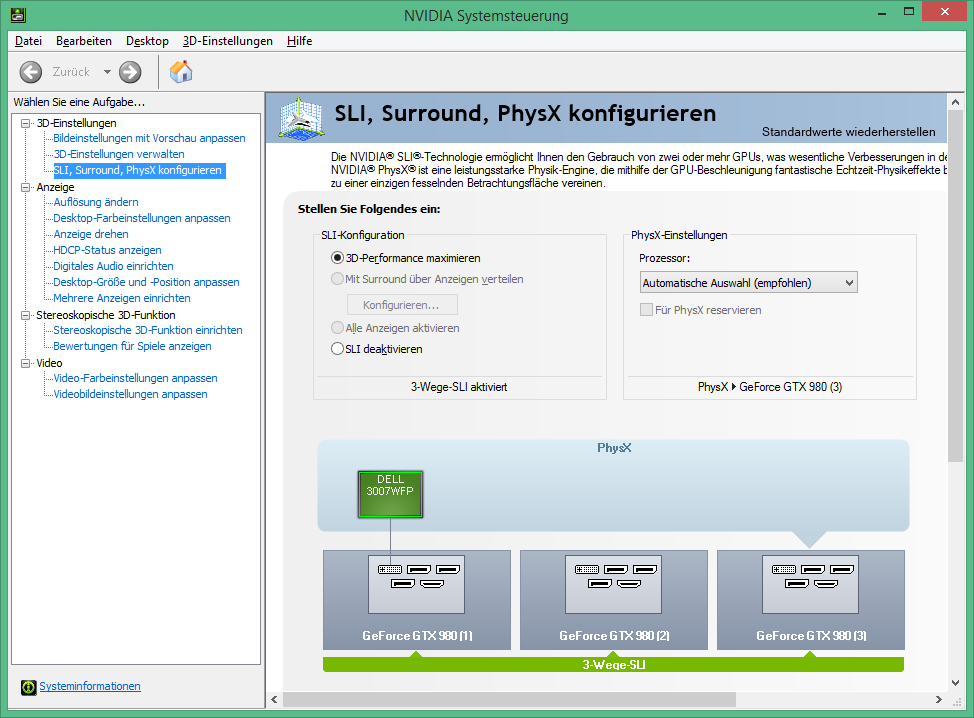Open the 3D-Einstellungen menu
Screen dimensions: 974x718
pos(227,41)
